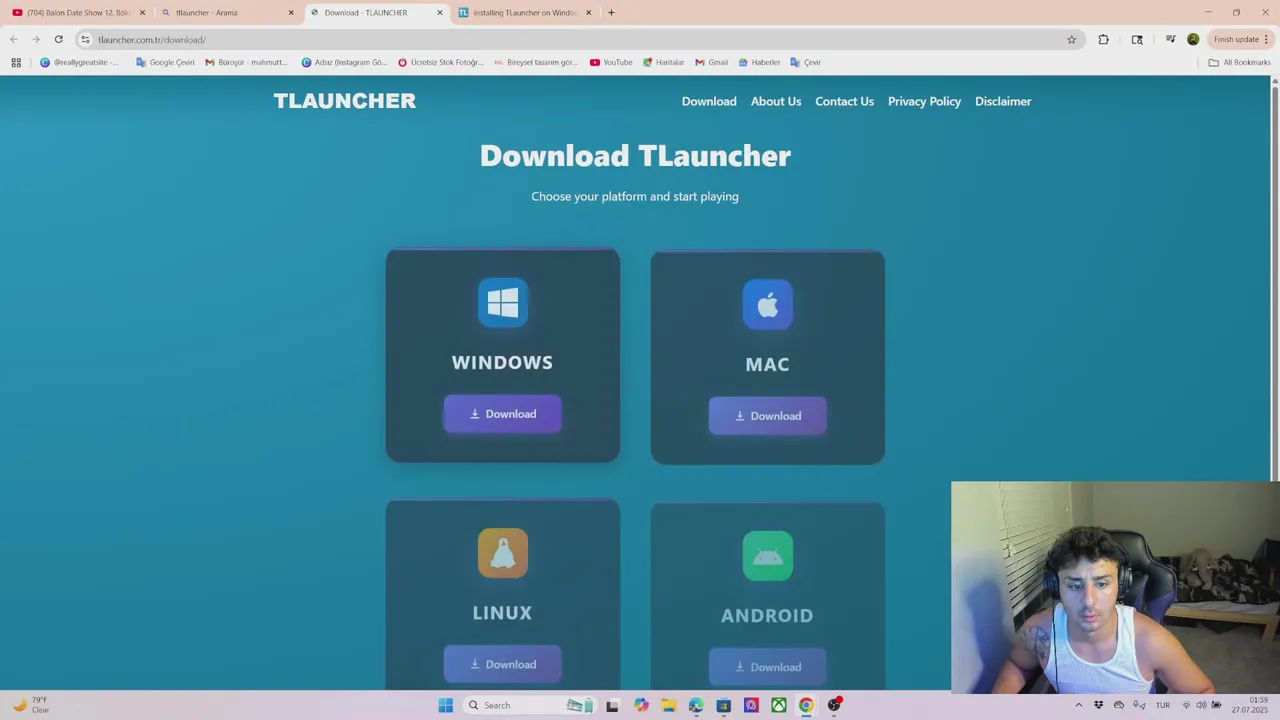The image size is (1280, 720).
Task: Click the TLAUNCHER site logo
Action: coord(345,100)
